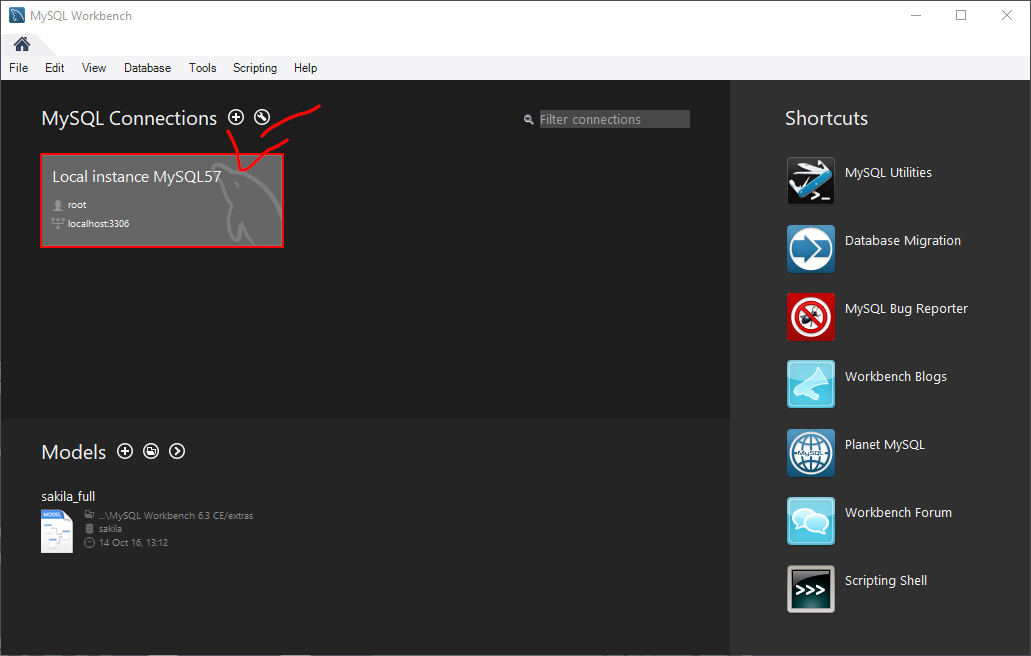Screen dimensions: 1031x656
Task: Click the model path MySQL Workbench 6.3 CE/extras
Action: point(176,515)
